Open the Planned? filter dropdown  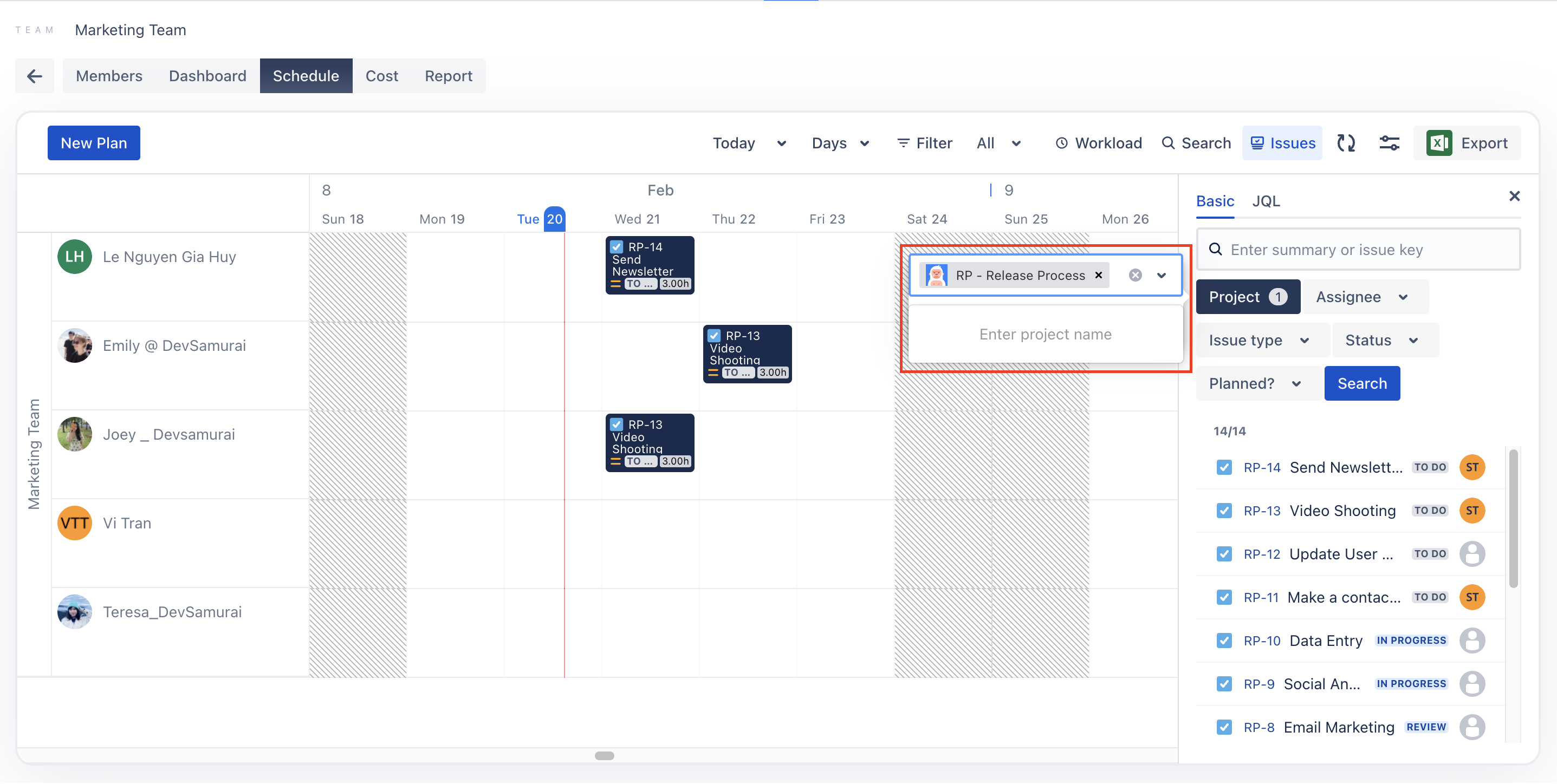coord(1259,384)
